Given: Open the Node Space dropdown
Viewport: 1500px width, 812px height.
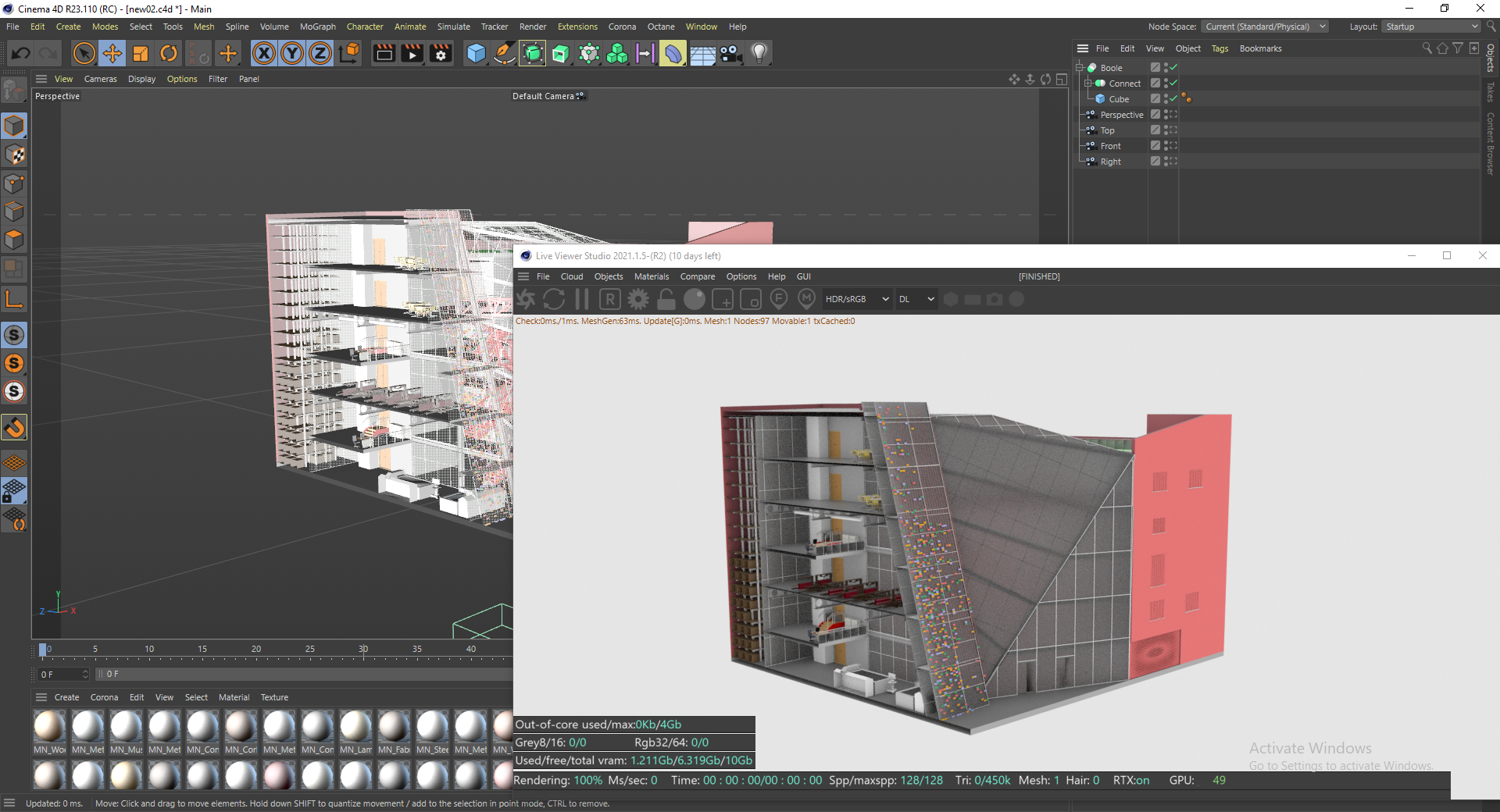Looking at the screenshot, I should click(1264, 27).
